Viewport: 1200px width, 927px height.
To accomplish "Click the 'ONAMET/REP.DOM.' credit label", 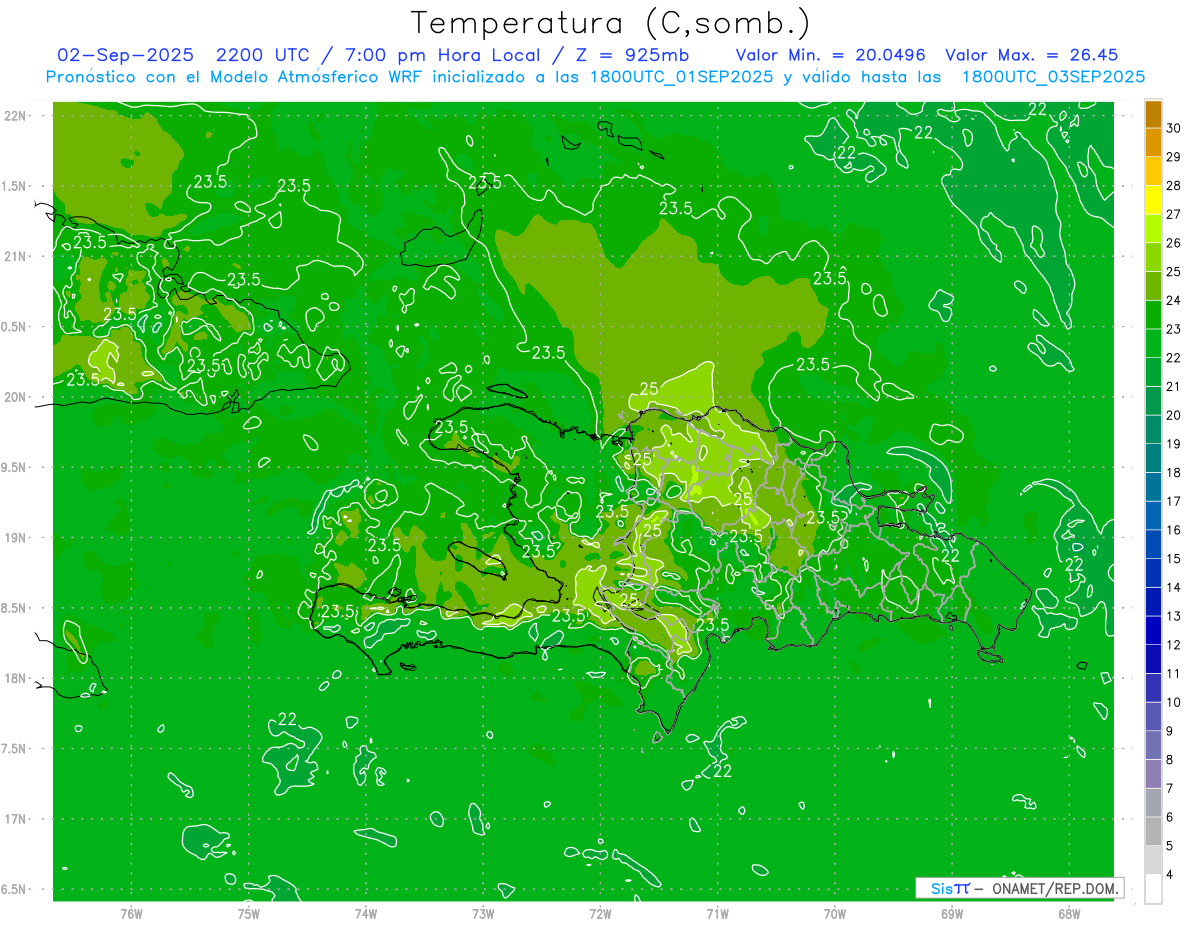I will click(1055, 888).
